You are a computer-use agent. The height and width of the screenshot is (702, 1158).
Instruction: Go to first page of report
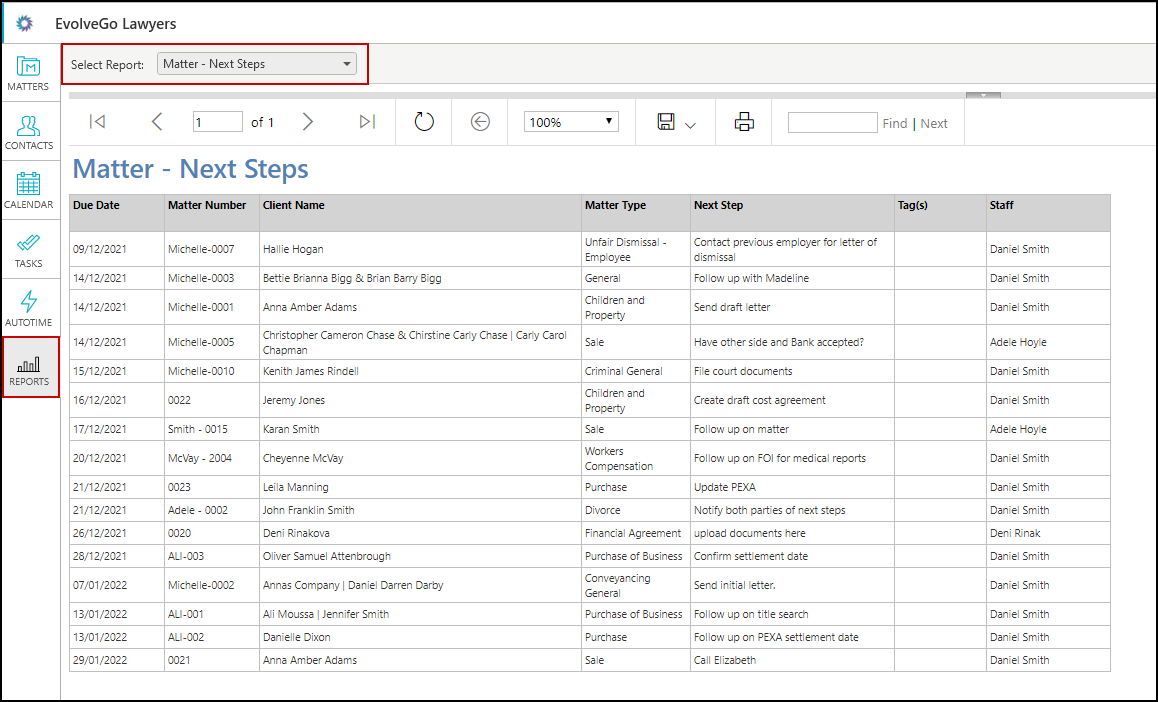[97, 122]
